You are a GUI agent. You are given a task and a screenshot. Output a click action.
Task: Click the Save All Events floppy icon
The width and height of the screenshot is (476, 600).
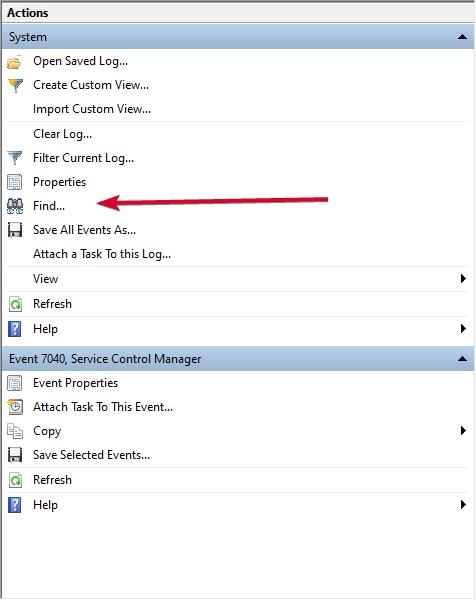(x=15, y=230)
